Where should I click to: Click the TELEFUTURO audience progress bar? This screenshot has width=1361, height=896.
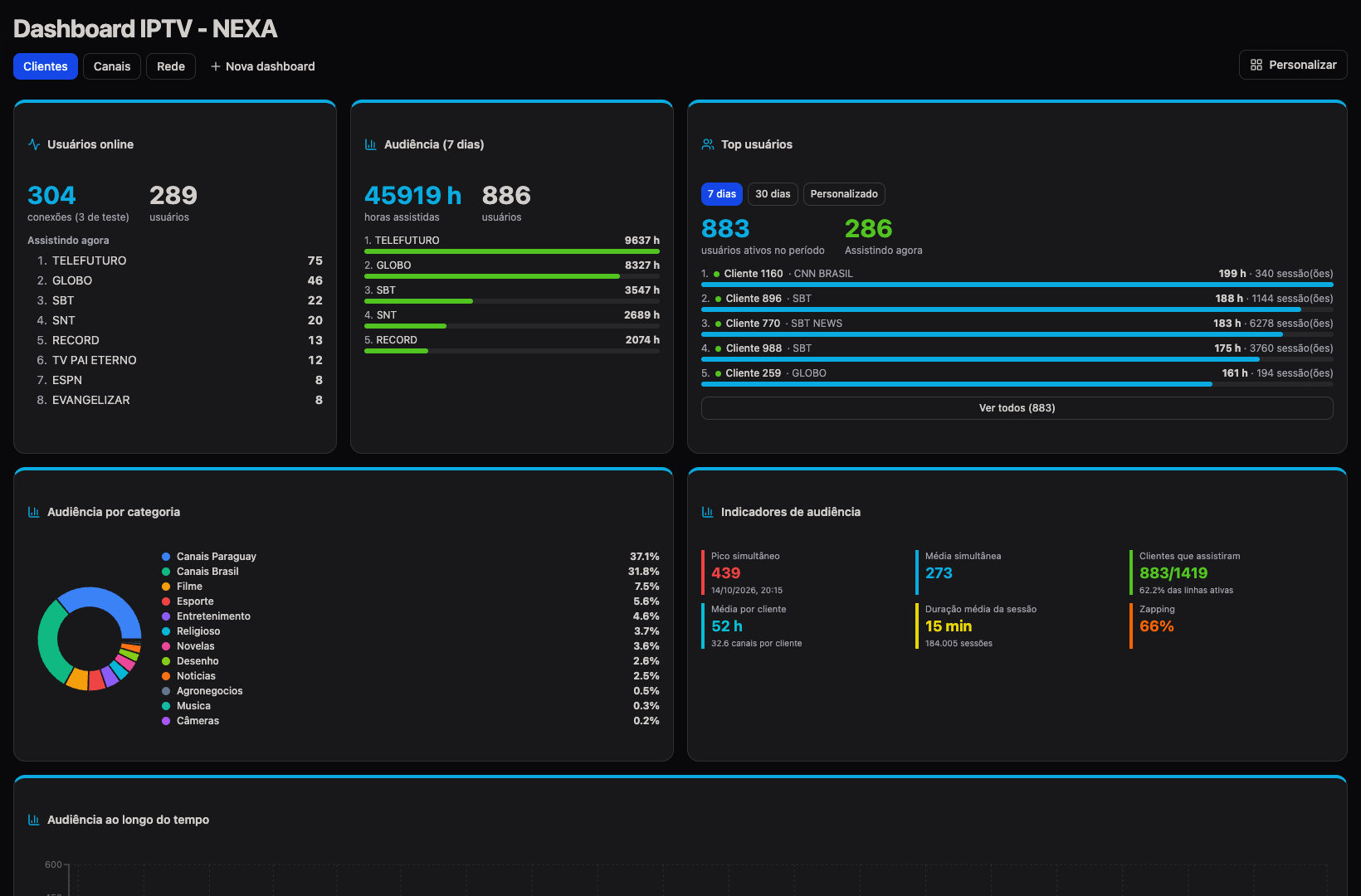pyautogui.click(x=512, y=251)
